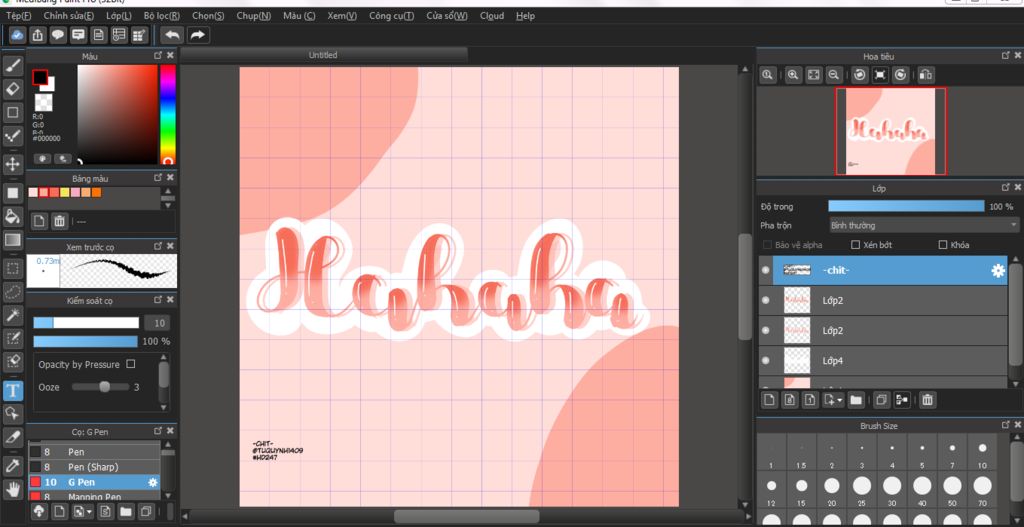Choose brush size 10 preset
The height and width of the screenshot is (527, 1024).
[982, 453]
